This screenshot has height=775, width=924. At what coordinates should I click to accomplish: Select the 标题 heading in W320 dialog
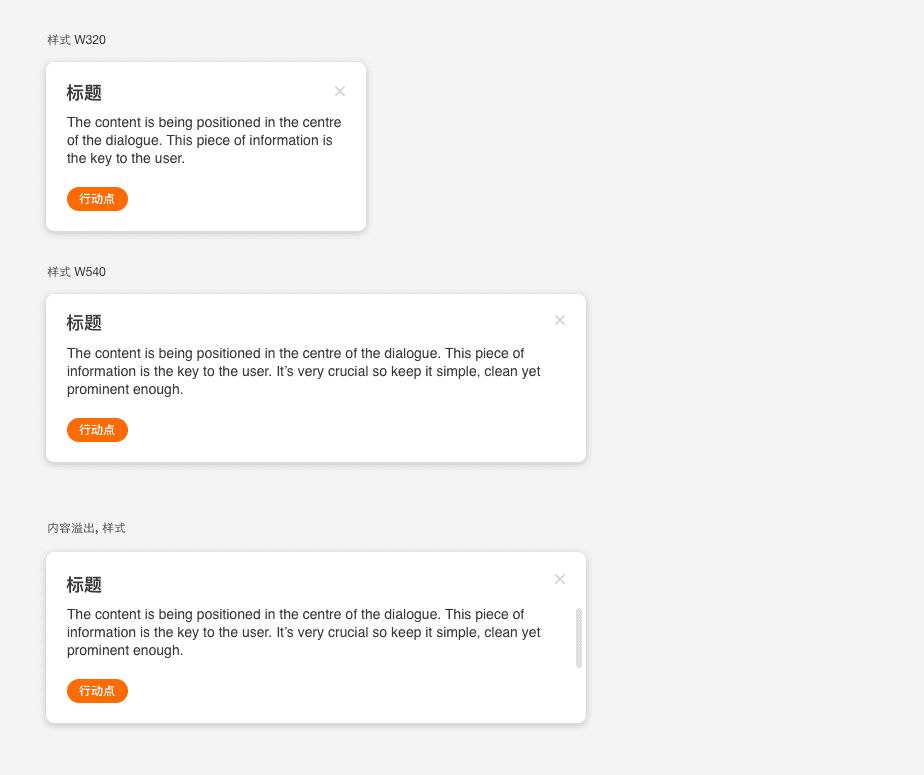click(x=84, y=93)
